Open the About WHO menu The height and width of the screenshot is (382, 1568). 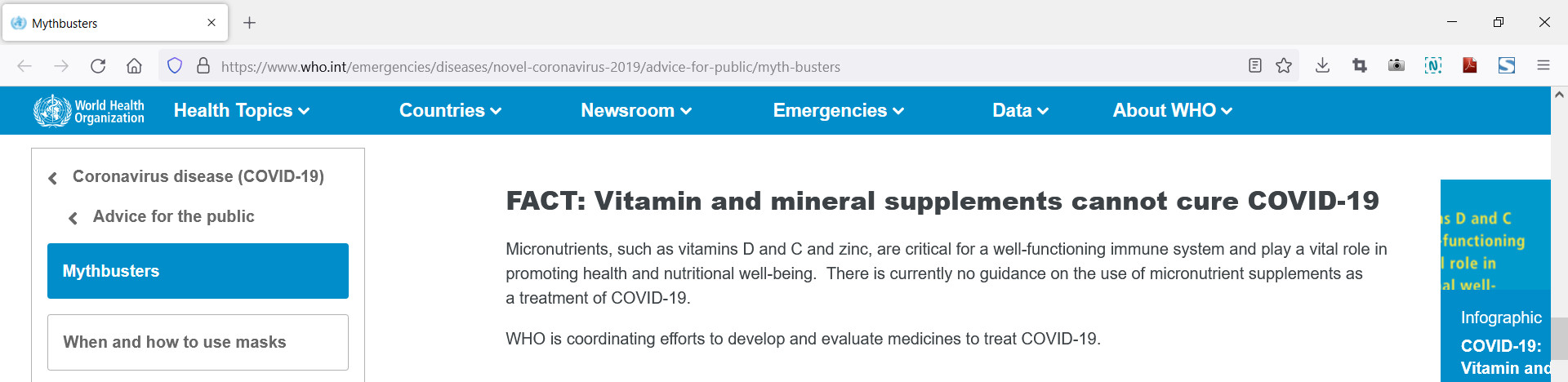point(1172,111)
